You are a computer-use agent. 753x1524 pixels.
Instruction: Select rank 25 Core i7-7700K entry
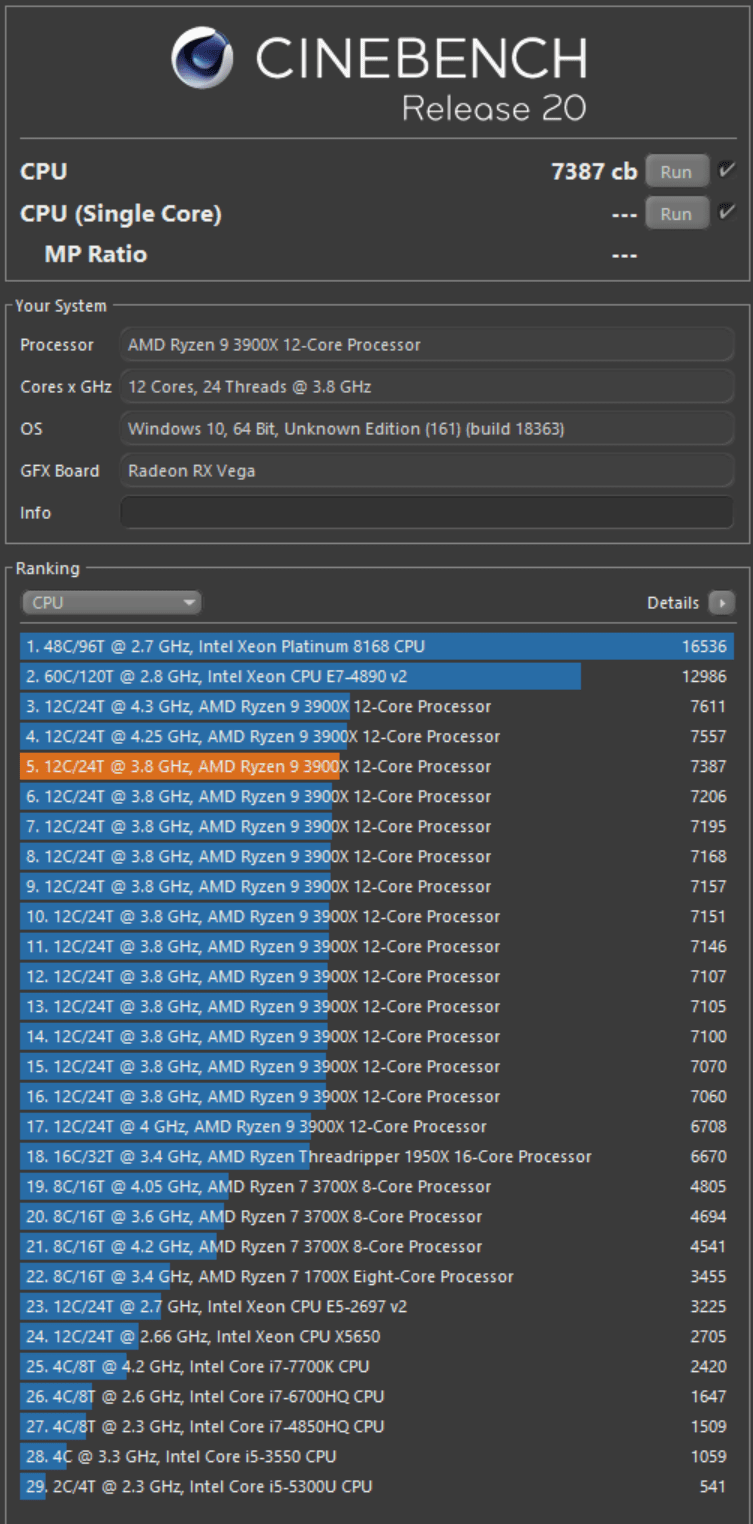pyautogui.click(x=377, y=1366)
